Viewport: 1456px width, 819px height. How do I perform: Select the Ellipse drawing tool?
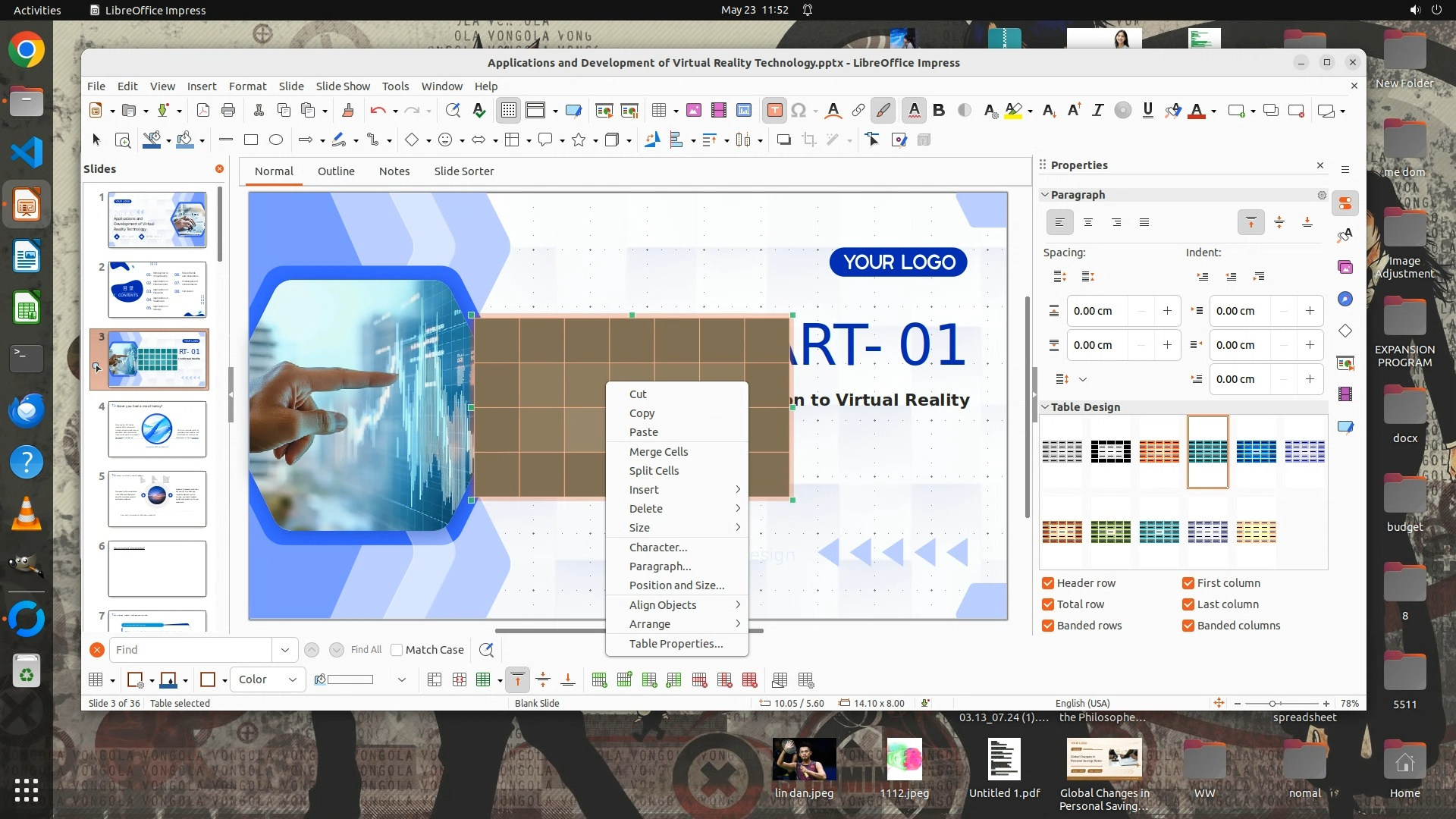point(276,140)
